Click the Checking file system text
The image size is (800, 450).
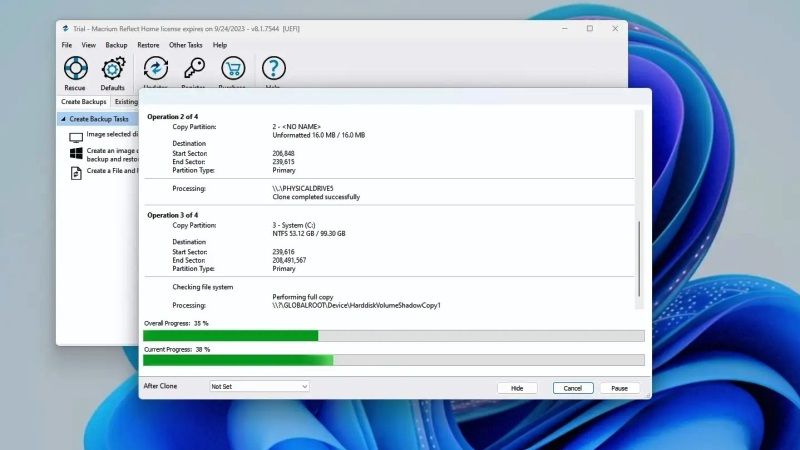[203, 287]
